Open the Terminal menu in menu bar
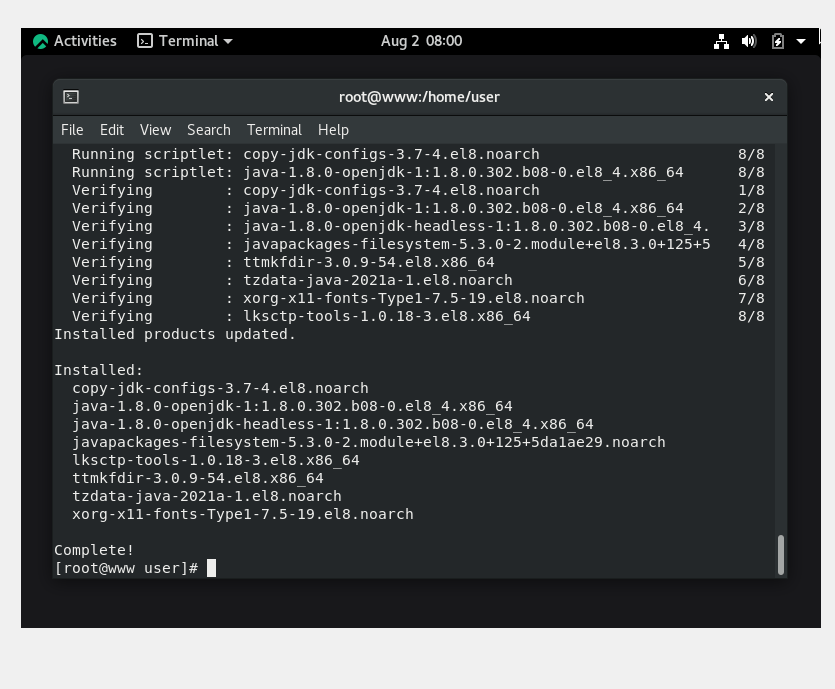 [x=274, y=130]
